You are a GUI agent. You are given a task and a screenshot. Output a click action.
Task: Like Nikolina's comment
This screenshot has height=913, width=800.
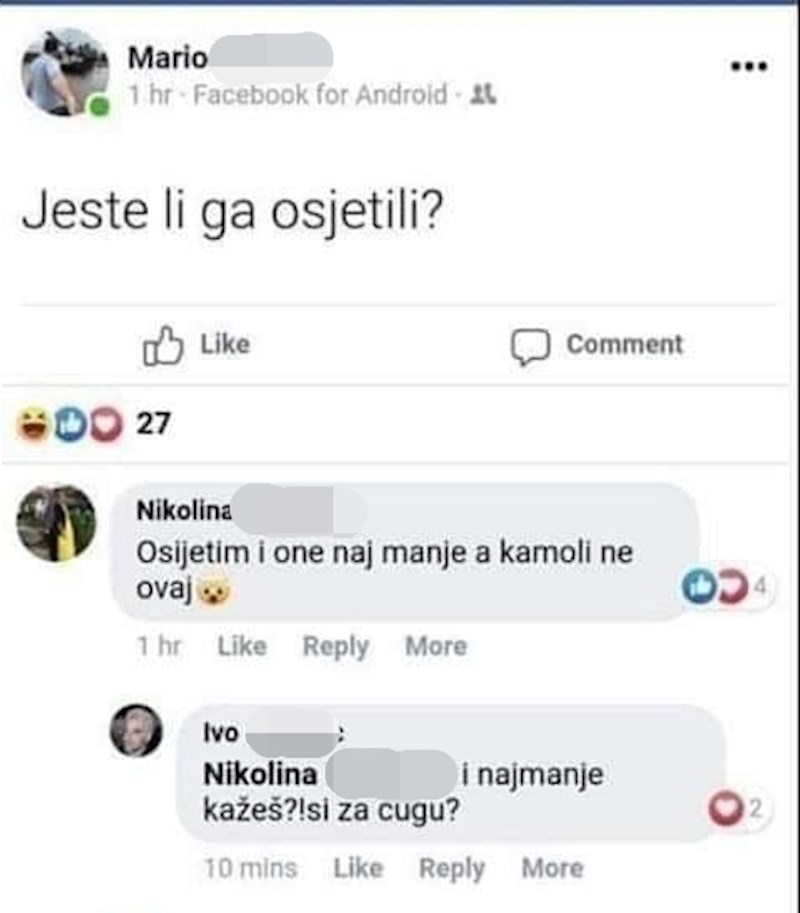[242, 647]
